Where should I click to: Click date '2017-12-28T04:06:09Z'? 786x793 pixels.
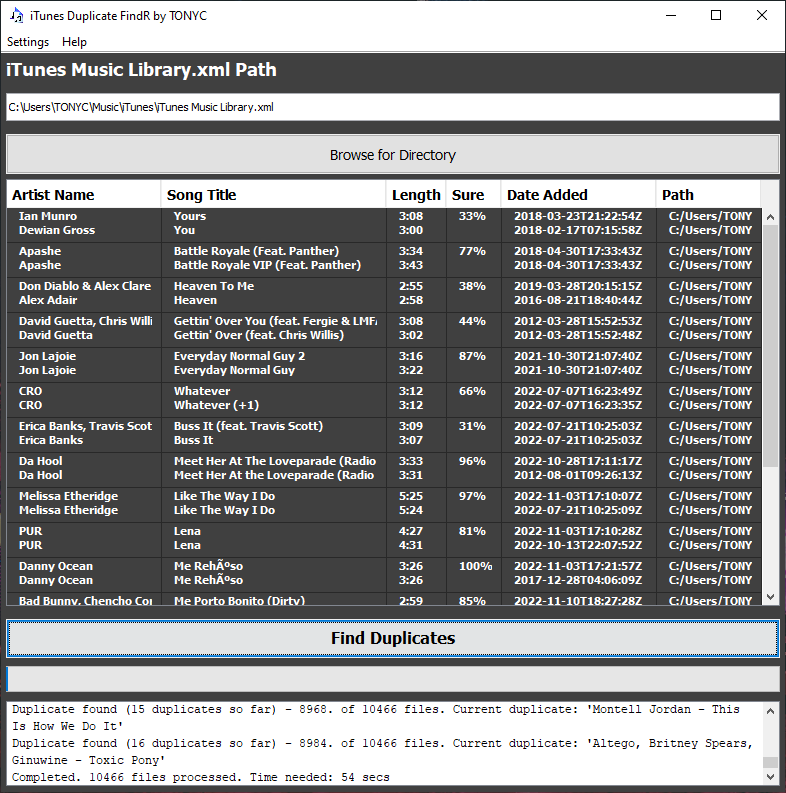[x=578, y=580]
